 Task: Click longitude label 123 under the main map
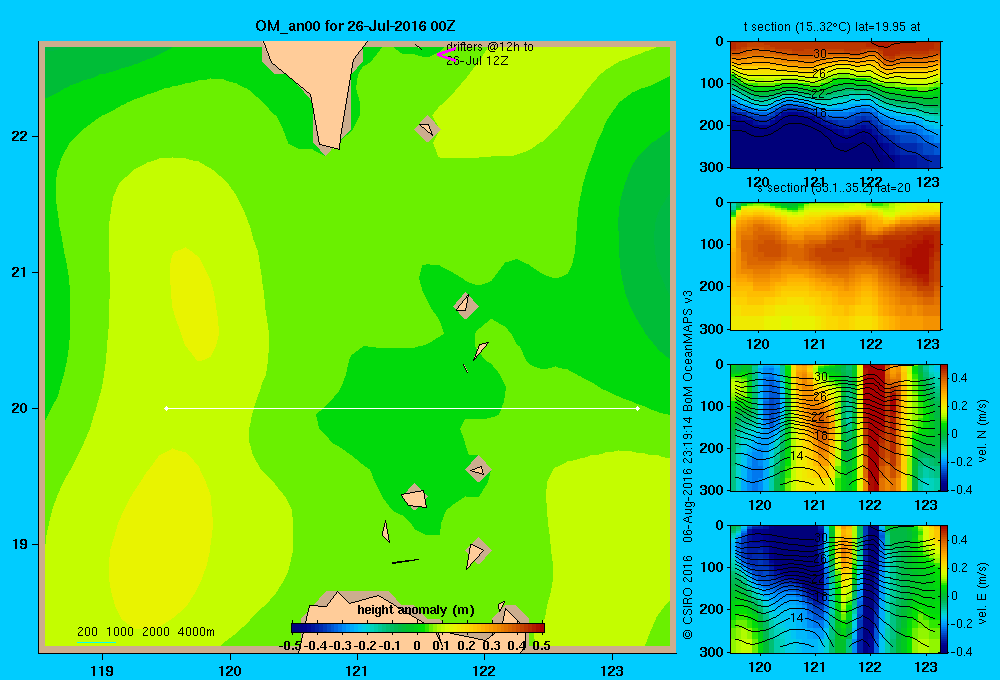coord(612,670)
